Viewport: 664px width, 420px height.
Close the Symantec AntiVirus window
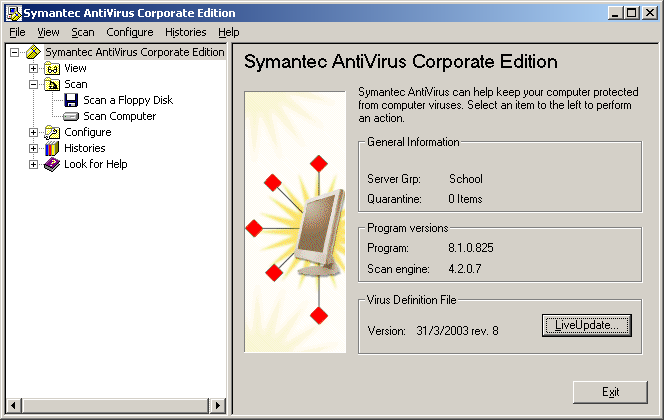[649, 13]
